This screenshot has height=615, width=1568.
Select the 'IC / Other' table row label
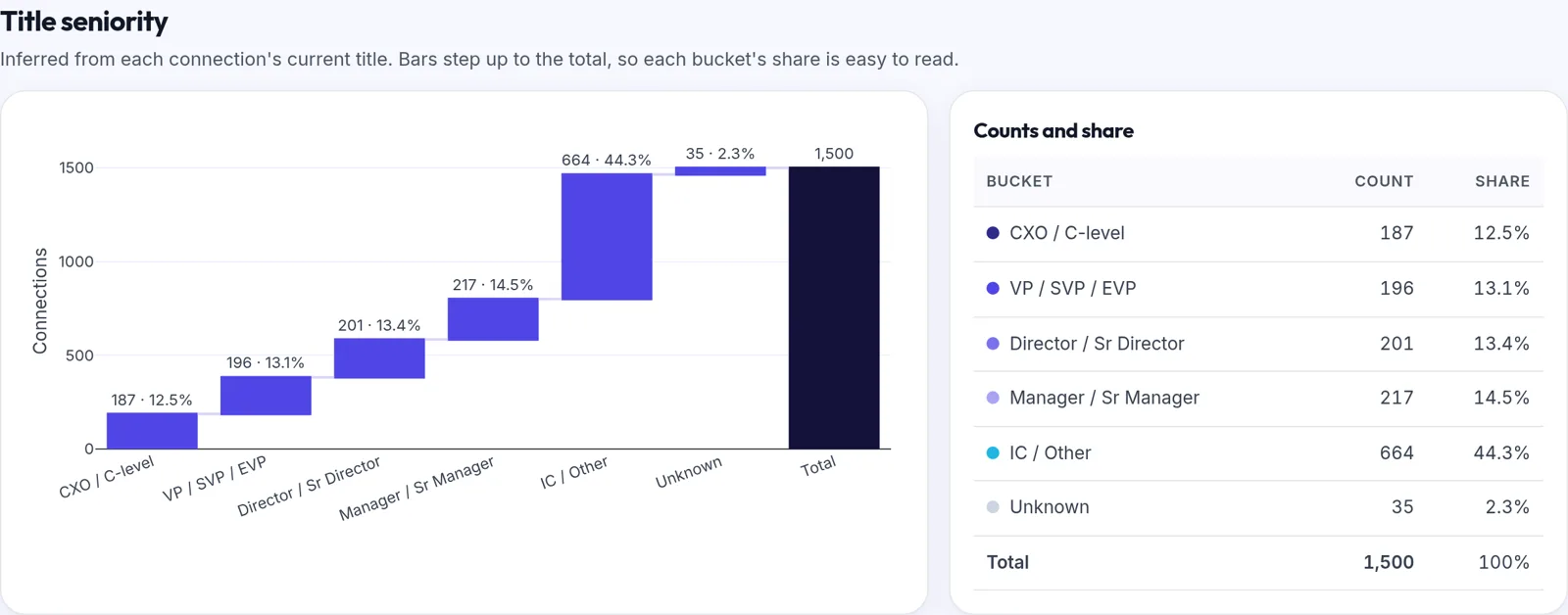pyautogui.click(x=1051, y=452)
